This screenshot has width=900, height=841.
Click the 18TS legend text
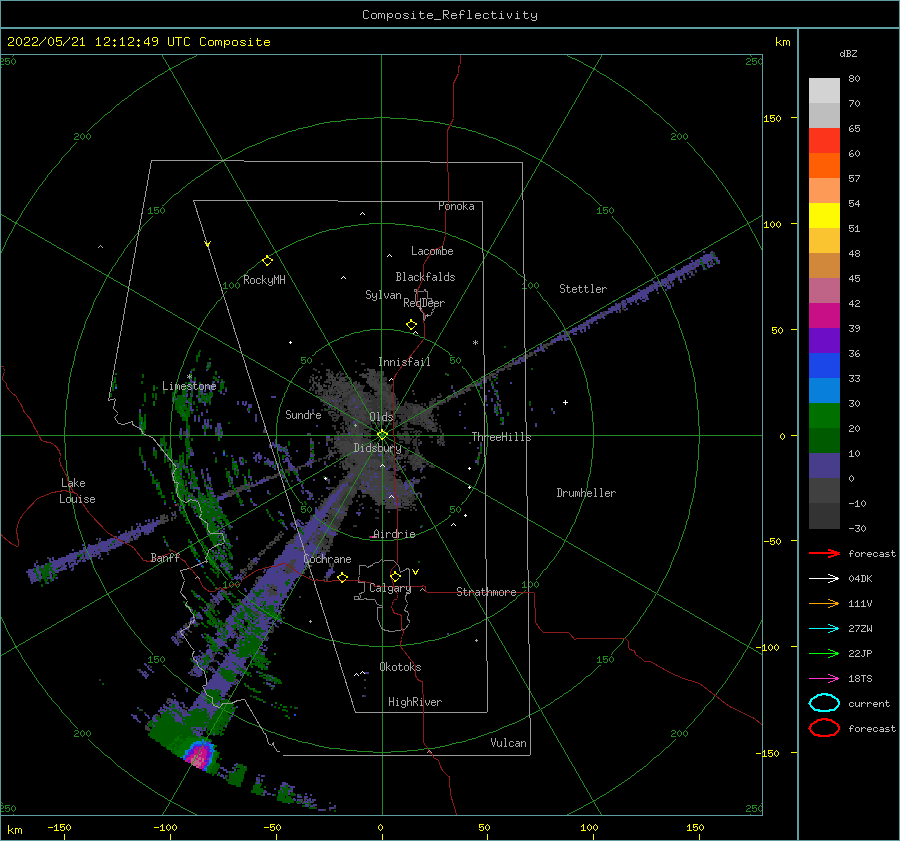tap(860, 679)
